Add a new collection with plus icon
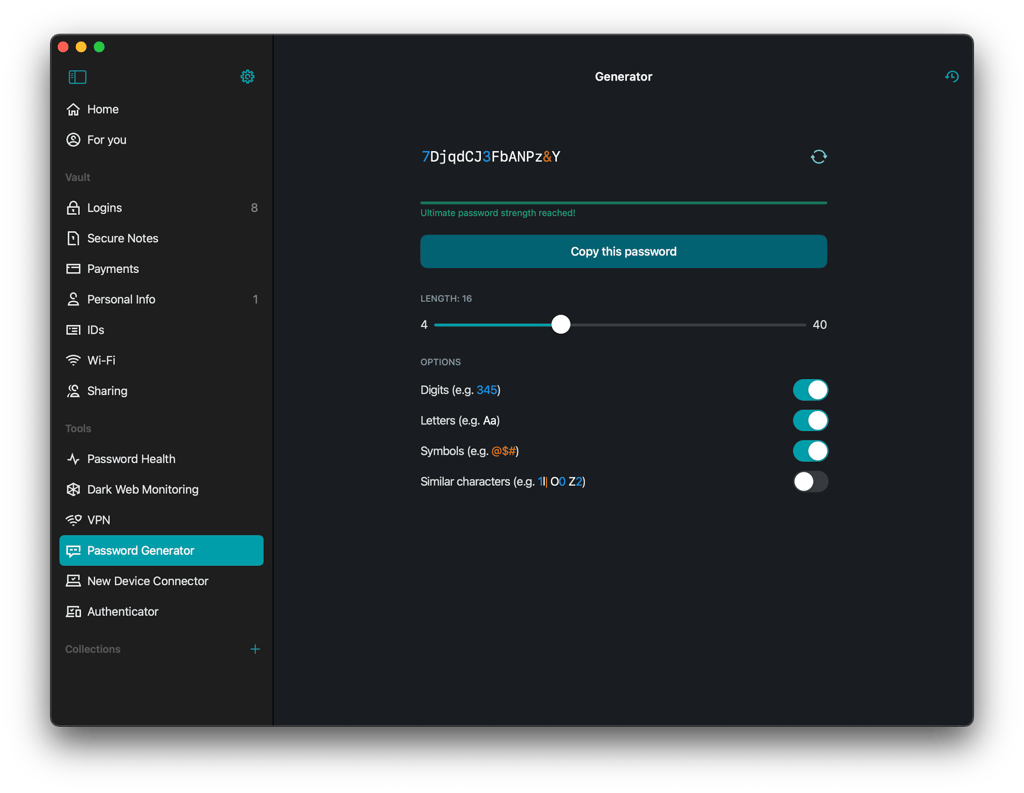Screen dimensions: 1024x793 coord(255,649)
